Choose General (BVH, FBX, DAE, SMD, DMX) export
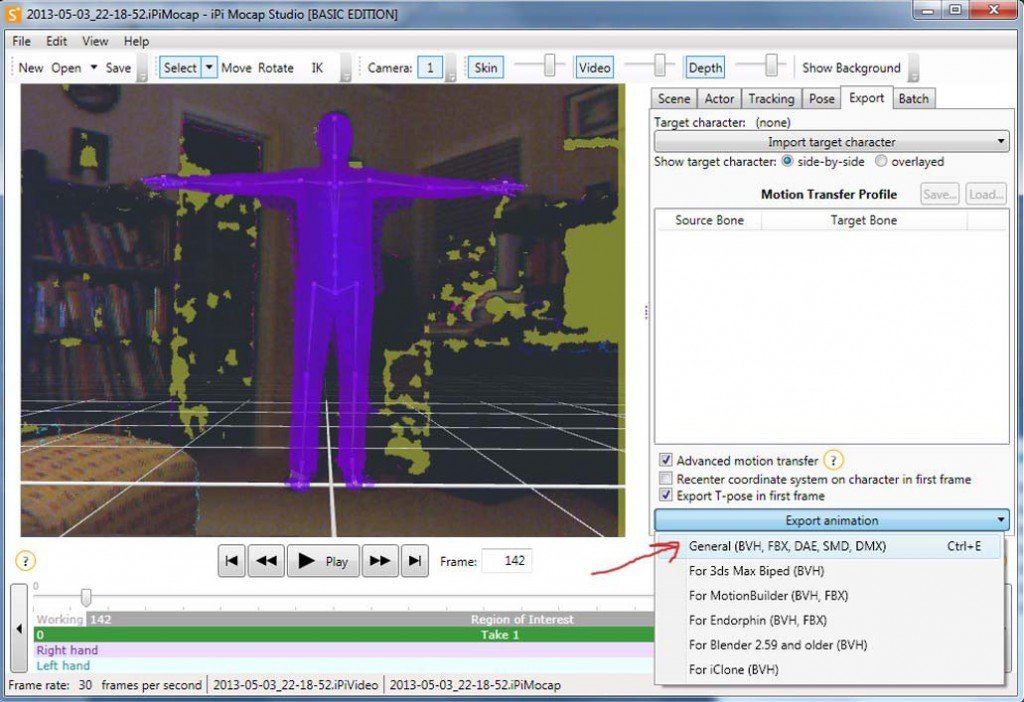Viewport: 1024px width, 702px height. pyautogui.click(x=830, y=546)
